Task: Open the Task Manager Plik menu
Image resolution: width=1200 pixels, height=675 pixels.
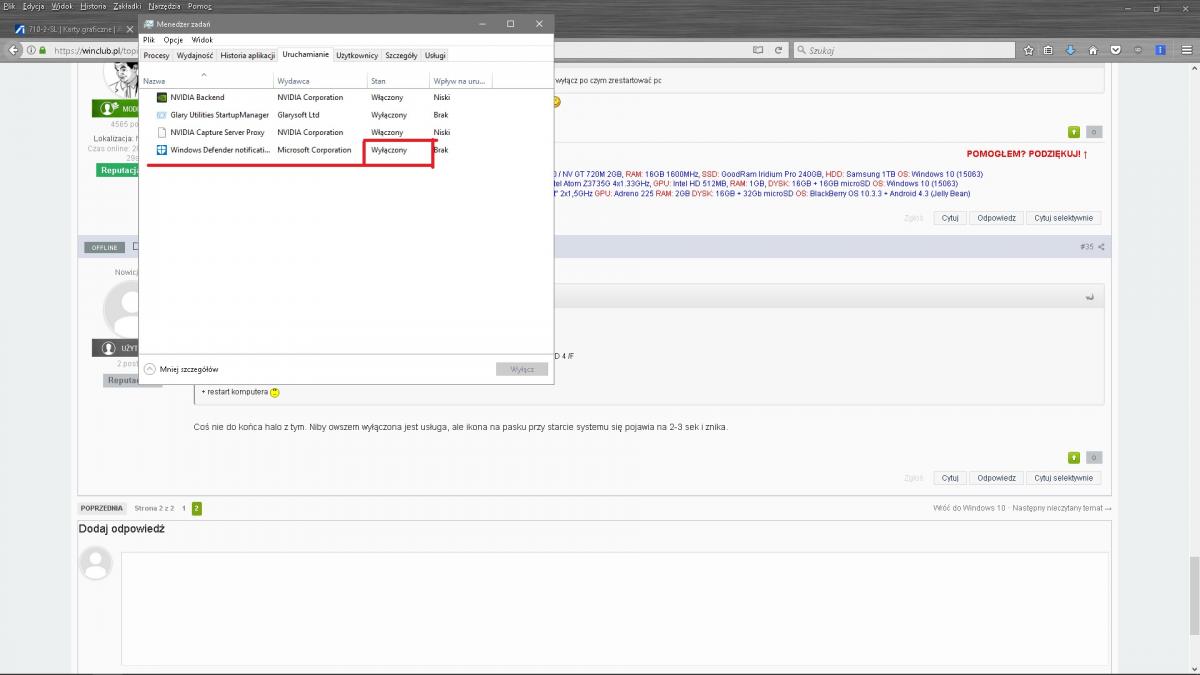Action: point(149,40)
